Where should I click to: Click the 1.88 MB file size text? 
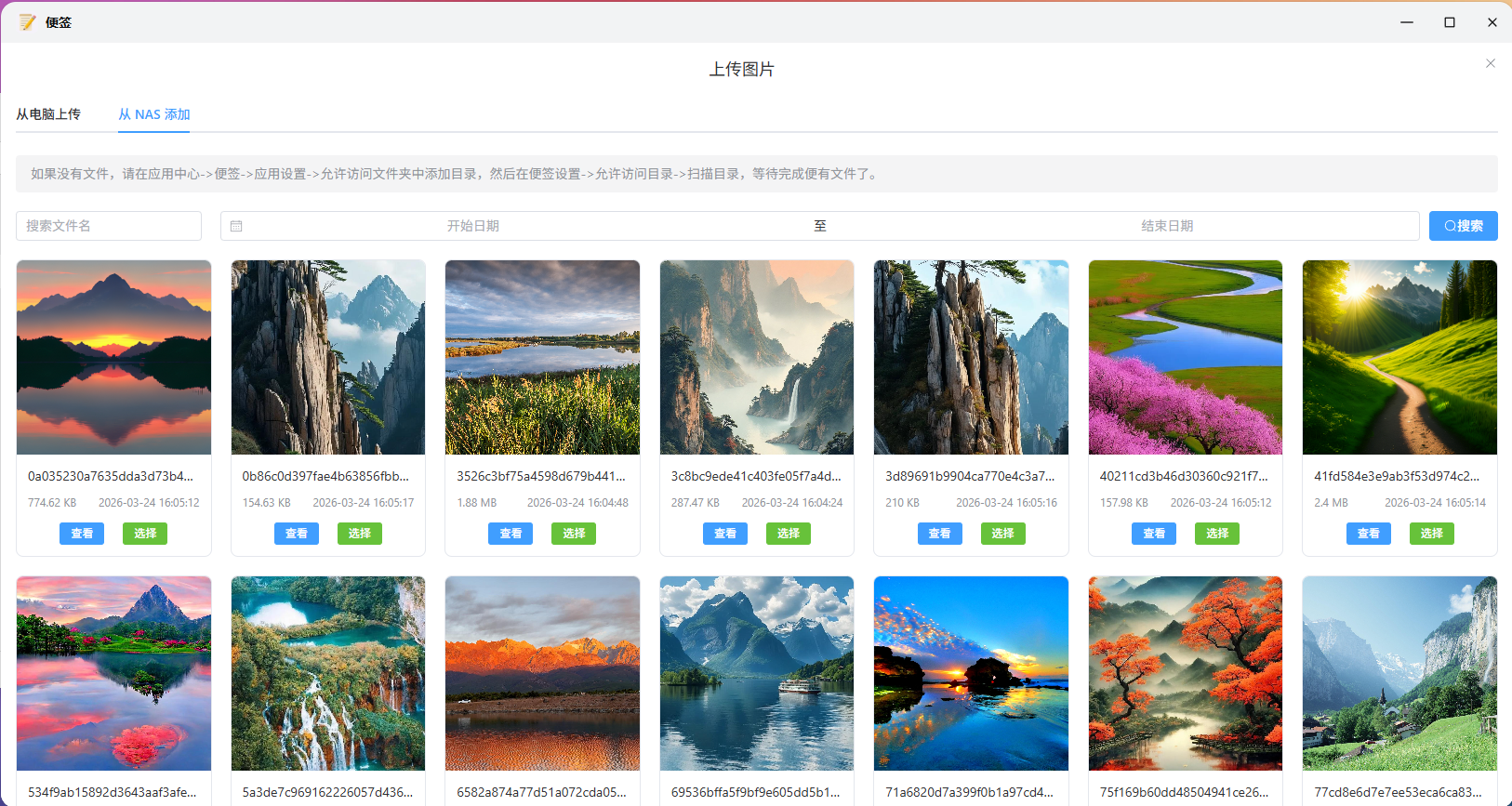tap(477, 503)
